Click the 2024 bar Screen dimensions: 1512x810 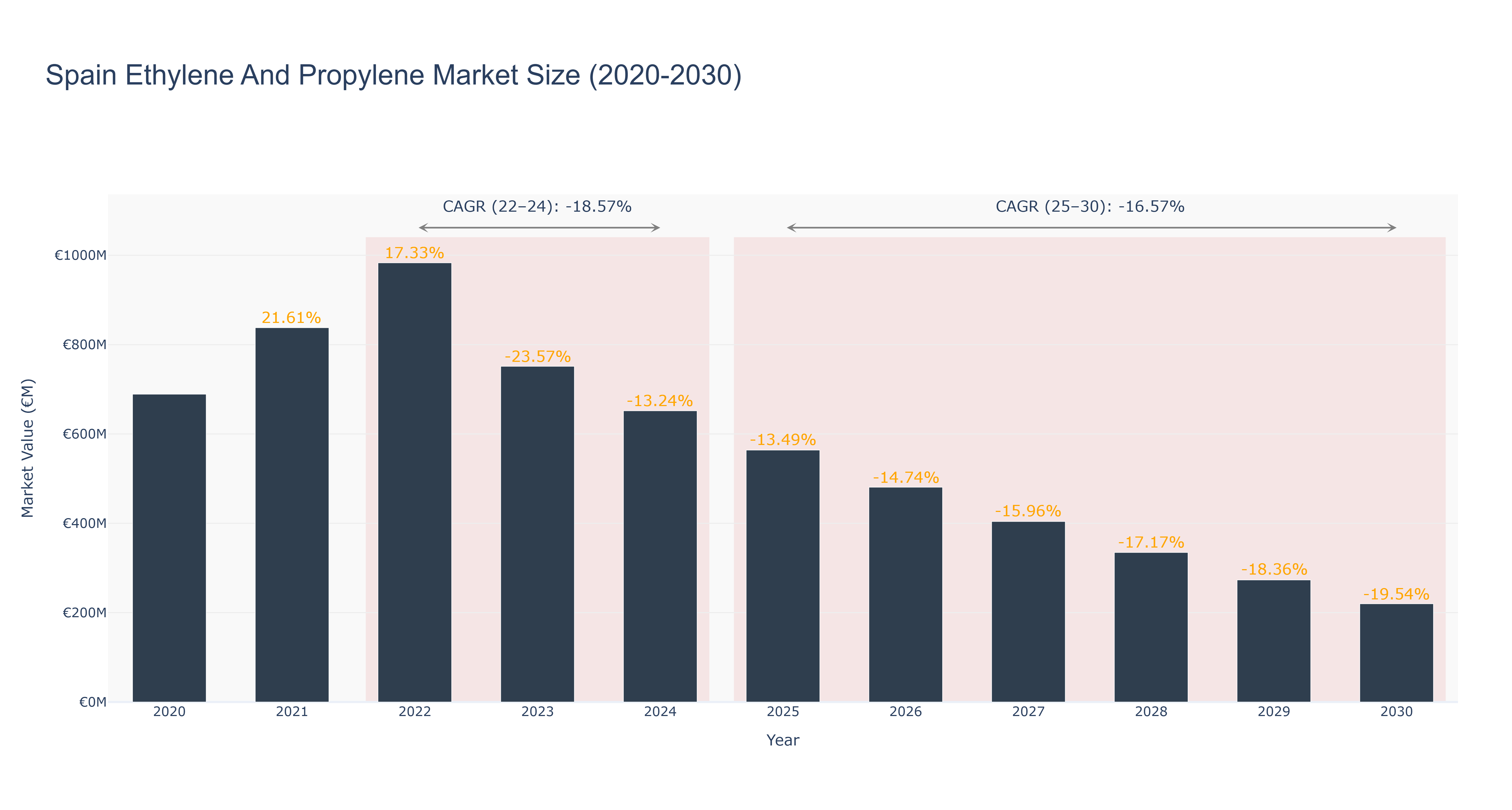660,556
